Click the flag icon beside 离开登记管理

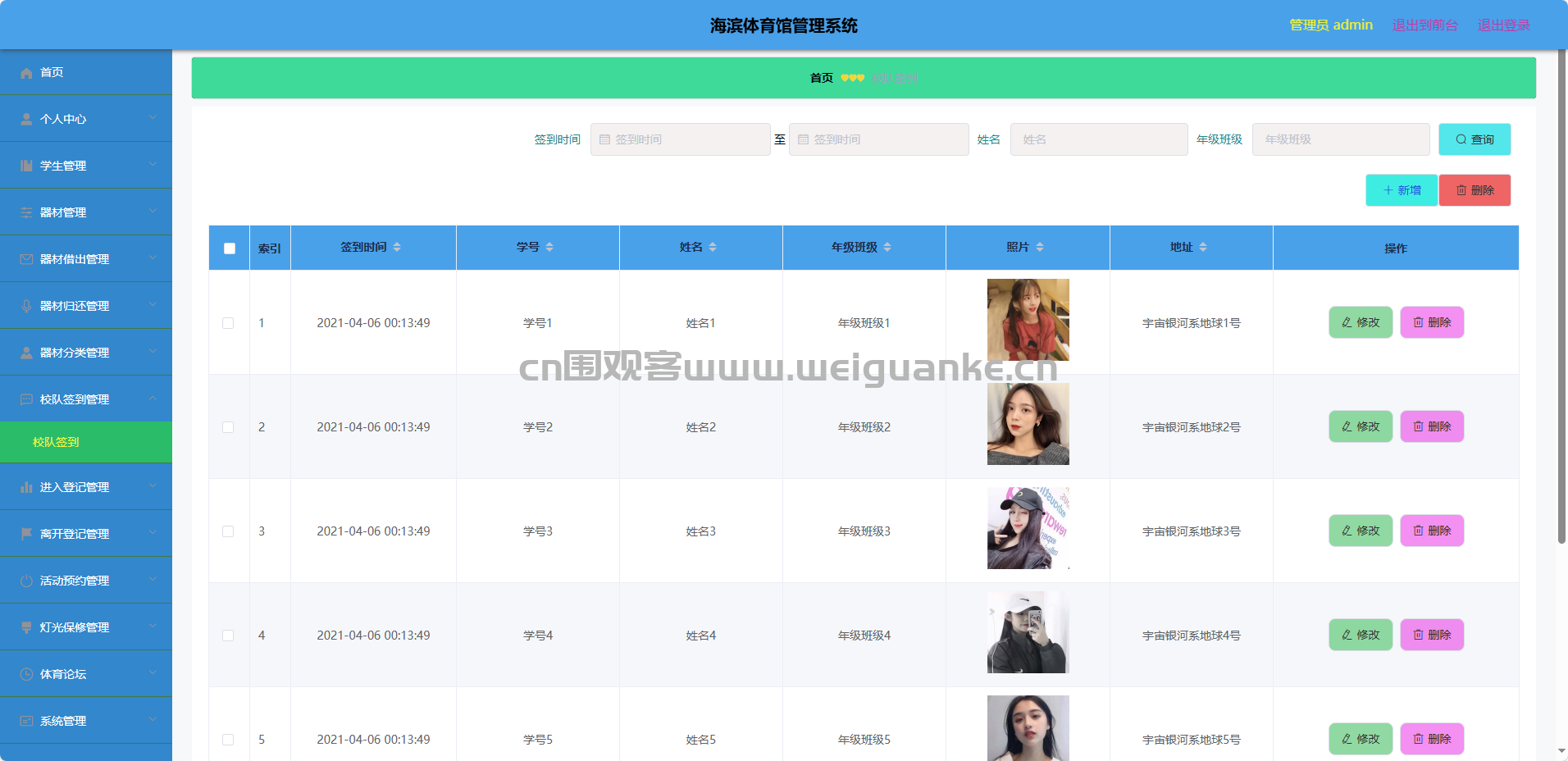point(26,535)
